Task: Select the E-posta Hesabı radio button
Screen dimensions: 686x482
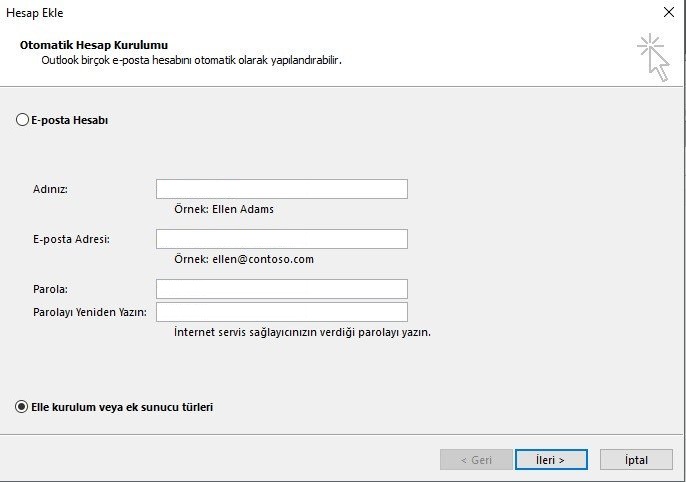Action: [x=22, y=120]
